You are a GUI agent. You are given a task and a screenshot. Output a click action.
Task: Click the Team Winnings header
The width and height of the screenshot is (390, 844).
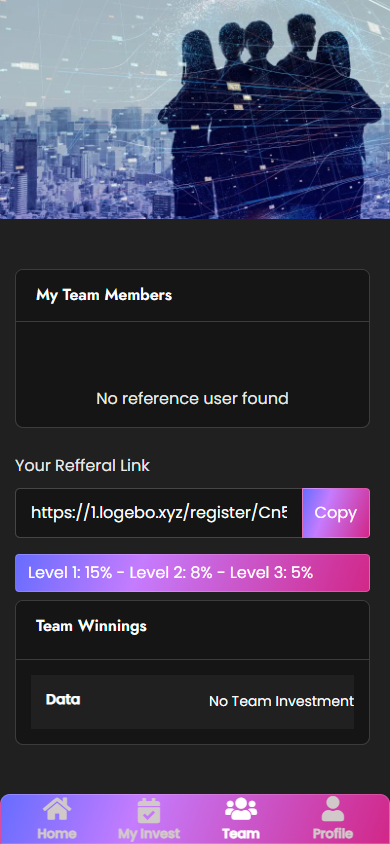click(x=91, y=626)
